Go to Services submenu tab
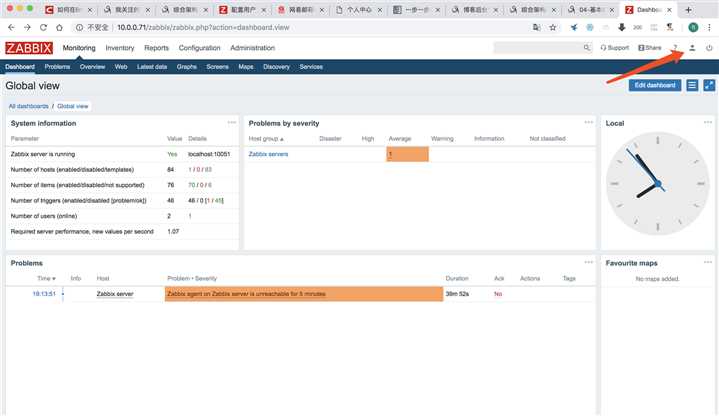 (x=311, y=67)
